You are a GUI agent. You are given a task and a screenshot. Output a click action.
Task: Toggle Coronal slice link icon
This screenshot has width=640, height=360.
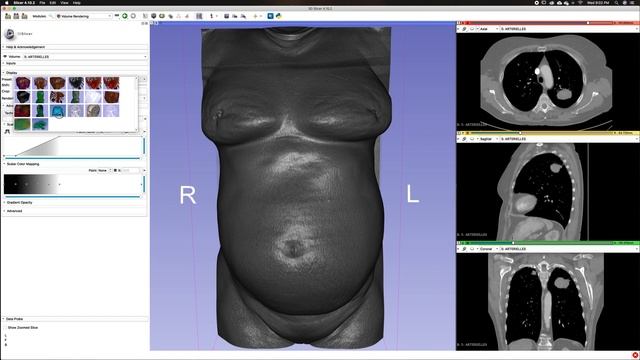(x=464, y=249)
